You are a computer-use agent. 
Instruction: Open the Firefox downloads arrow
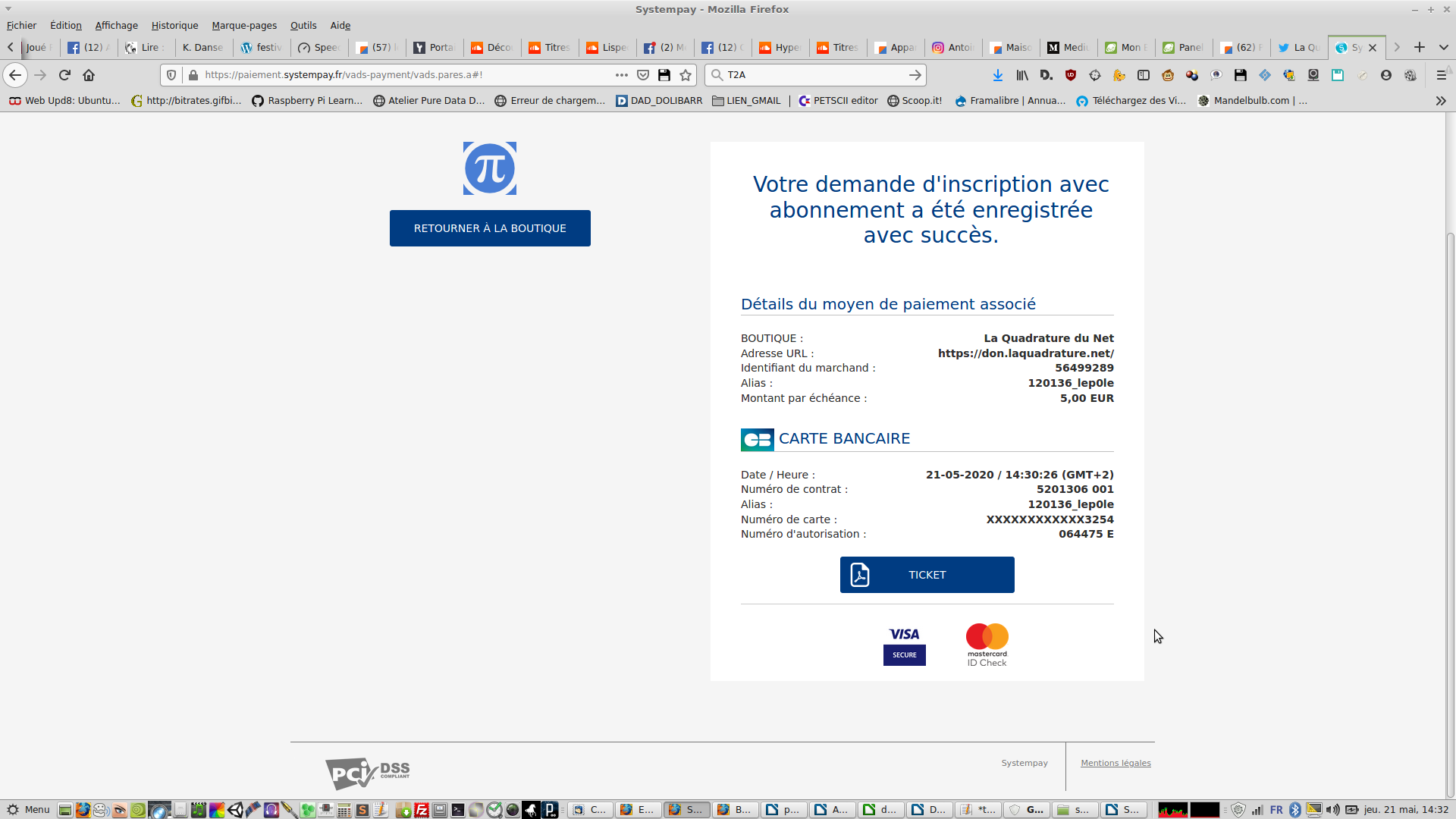(x=998, y=75)
